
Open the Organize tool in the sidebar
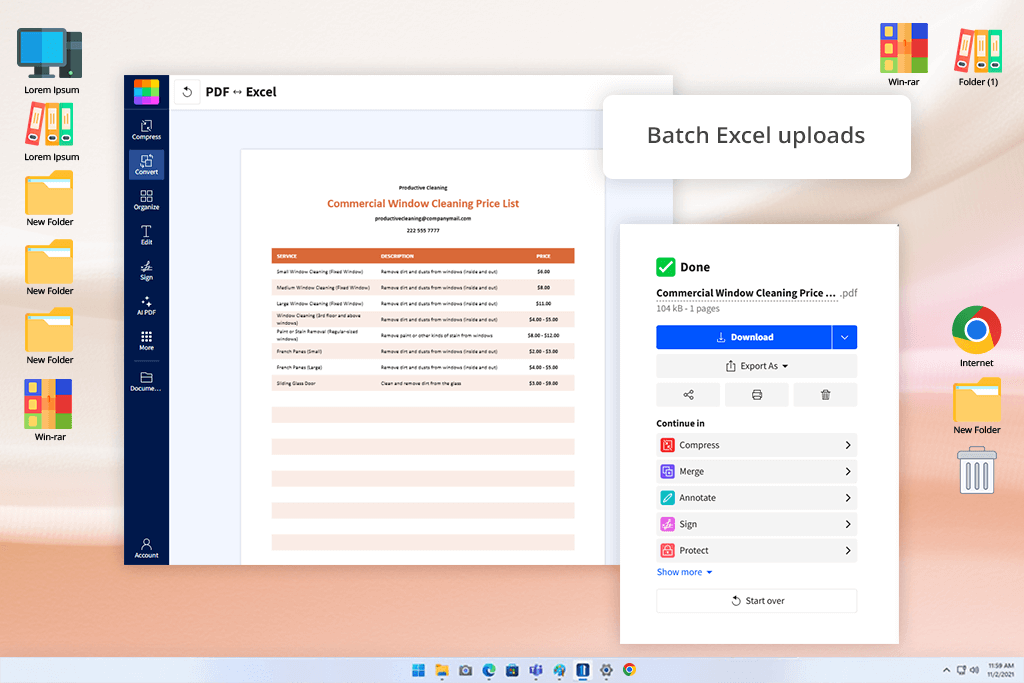(146, 200)
